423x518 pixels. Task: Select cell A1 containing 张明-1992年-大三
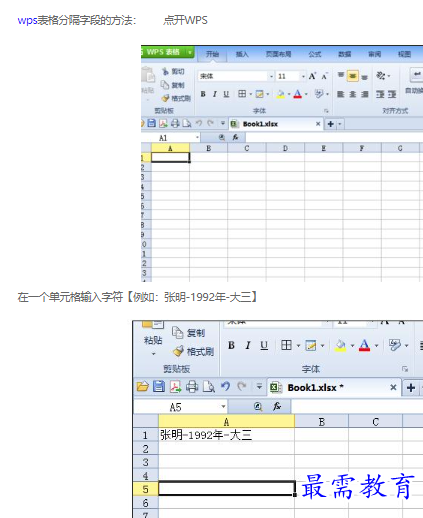(227, 435)
